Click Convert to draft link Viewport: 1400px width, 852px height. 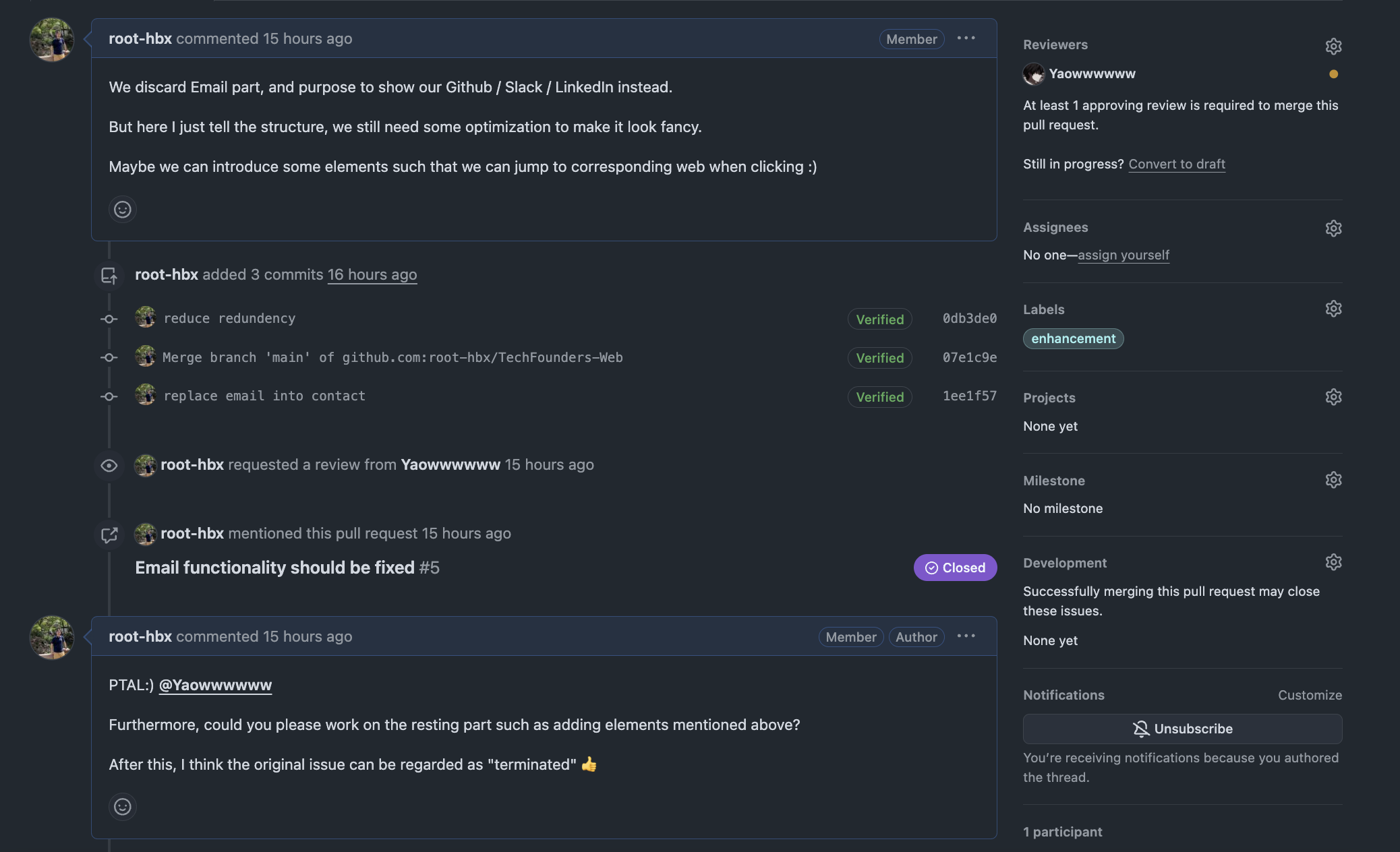(x=1177, y=164)
